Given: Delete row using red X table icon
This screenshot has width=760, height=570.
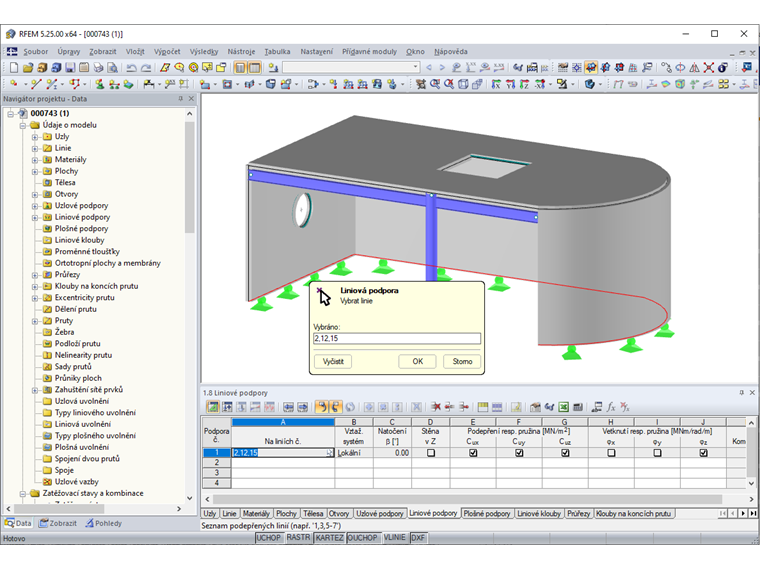Looking at the screenshot, I should pyautogui.click(x=436, y=407).
